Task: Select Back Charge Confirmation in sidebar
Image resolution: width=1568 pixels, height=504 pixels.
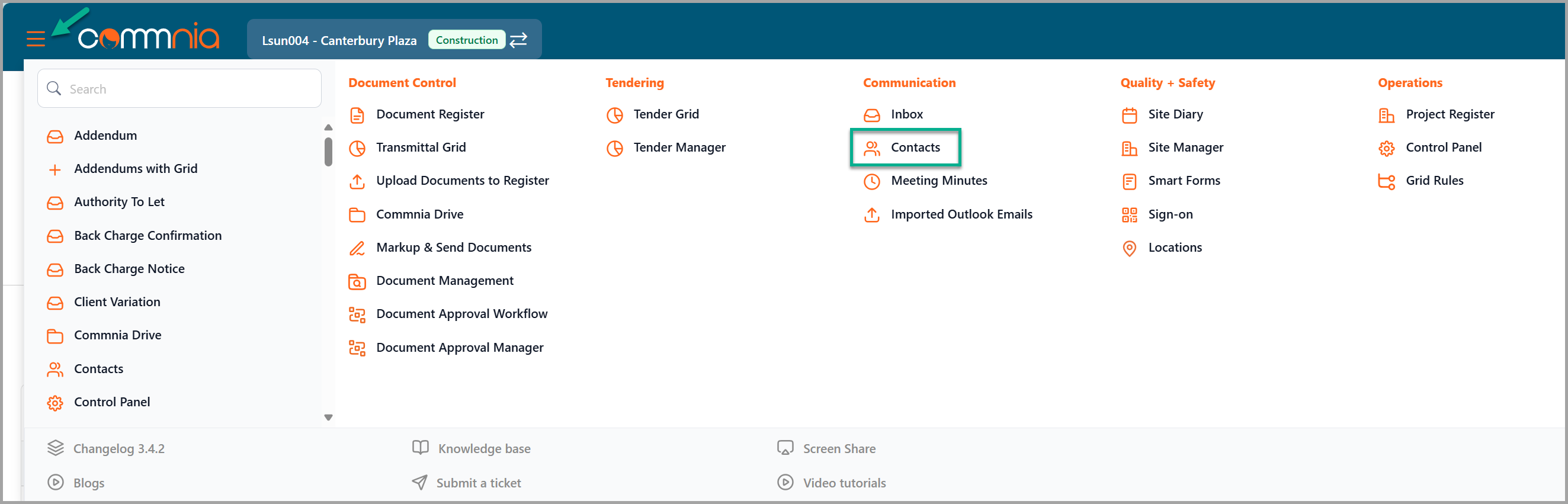Action: (x=148, y=236)
